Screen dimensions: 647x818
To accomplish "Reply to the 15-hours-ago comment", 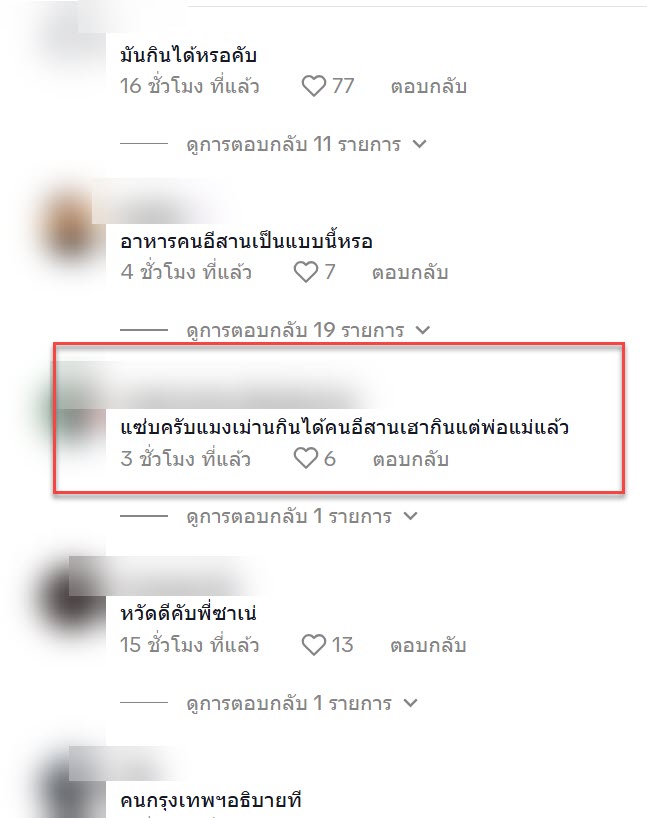I will tap(428, 645).
